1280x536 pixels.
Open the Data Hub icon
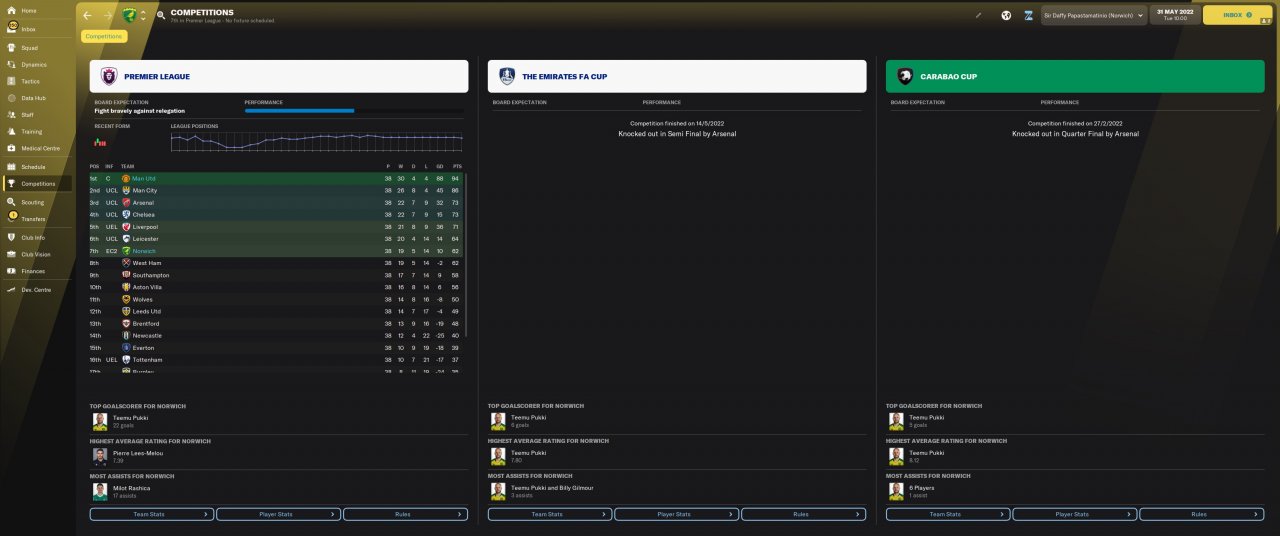11,98
